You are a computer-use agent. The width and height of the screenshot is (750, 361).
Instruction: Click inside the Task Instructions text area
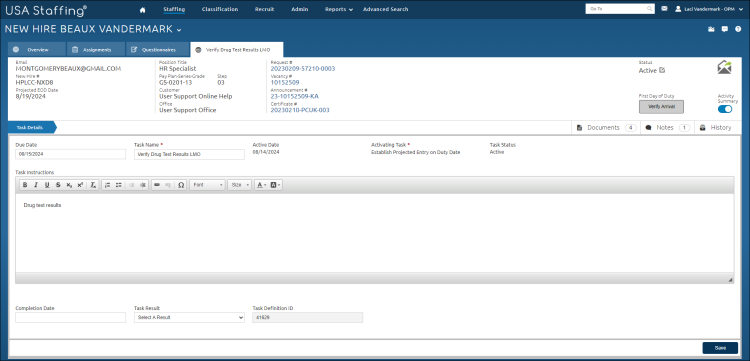375,233
